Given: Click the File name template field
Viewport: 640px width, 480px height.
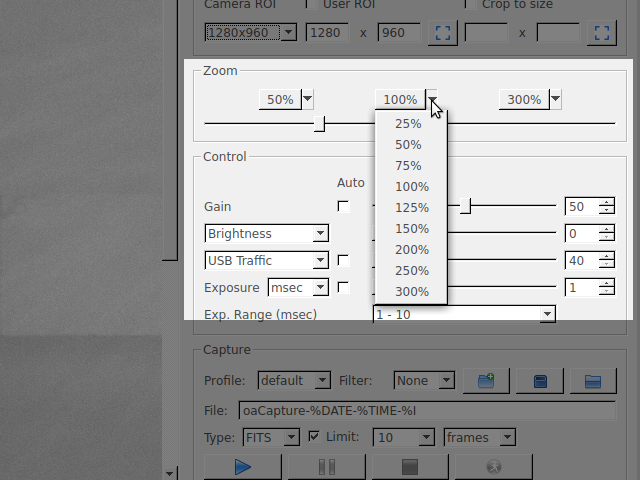Looking at the screenshot, I should 427,411.
